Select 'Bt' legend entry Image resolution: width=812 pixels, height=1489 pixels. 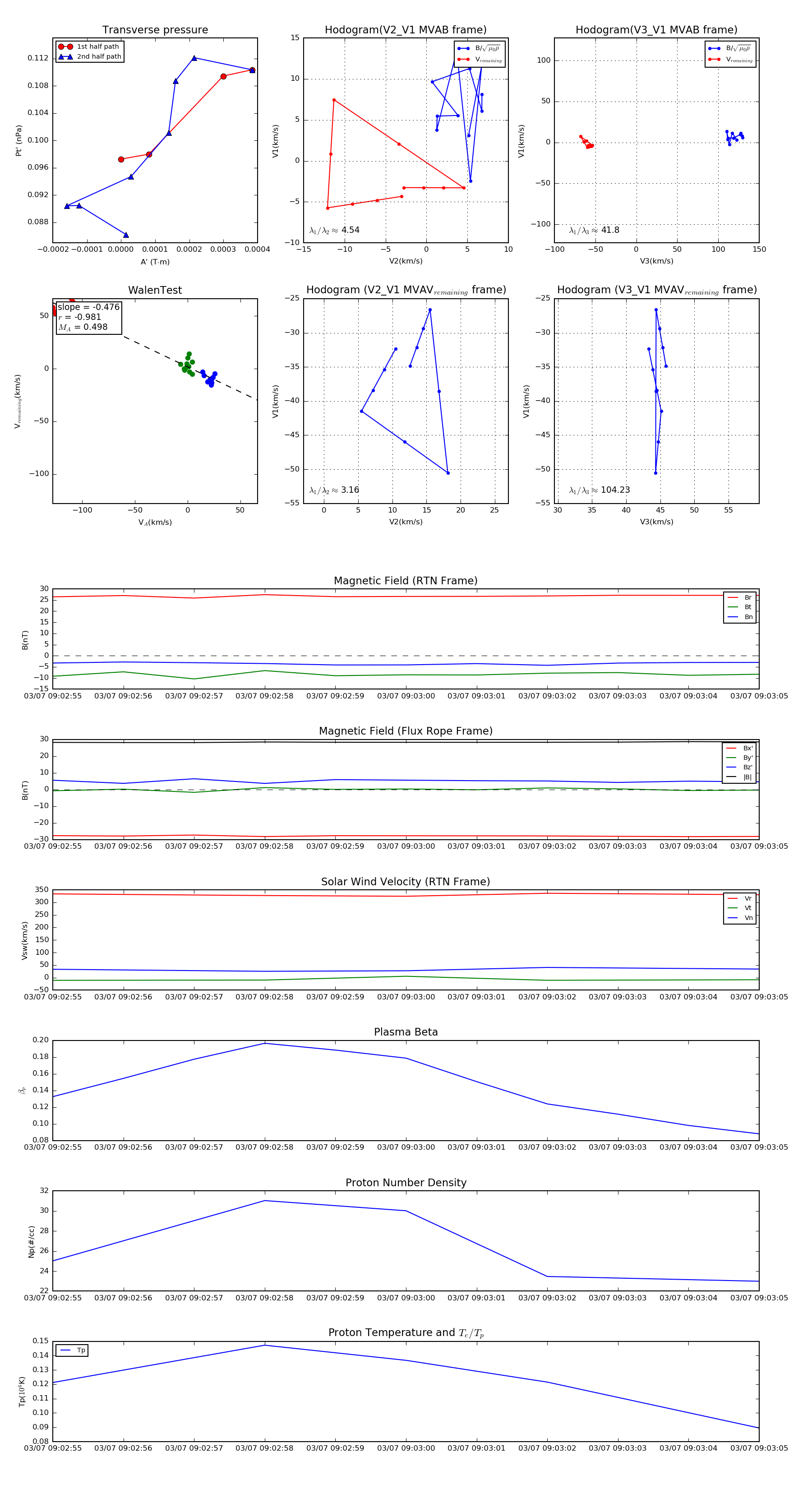(740, 607)
